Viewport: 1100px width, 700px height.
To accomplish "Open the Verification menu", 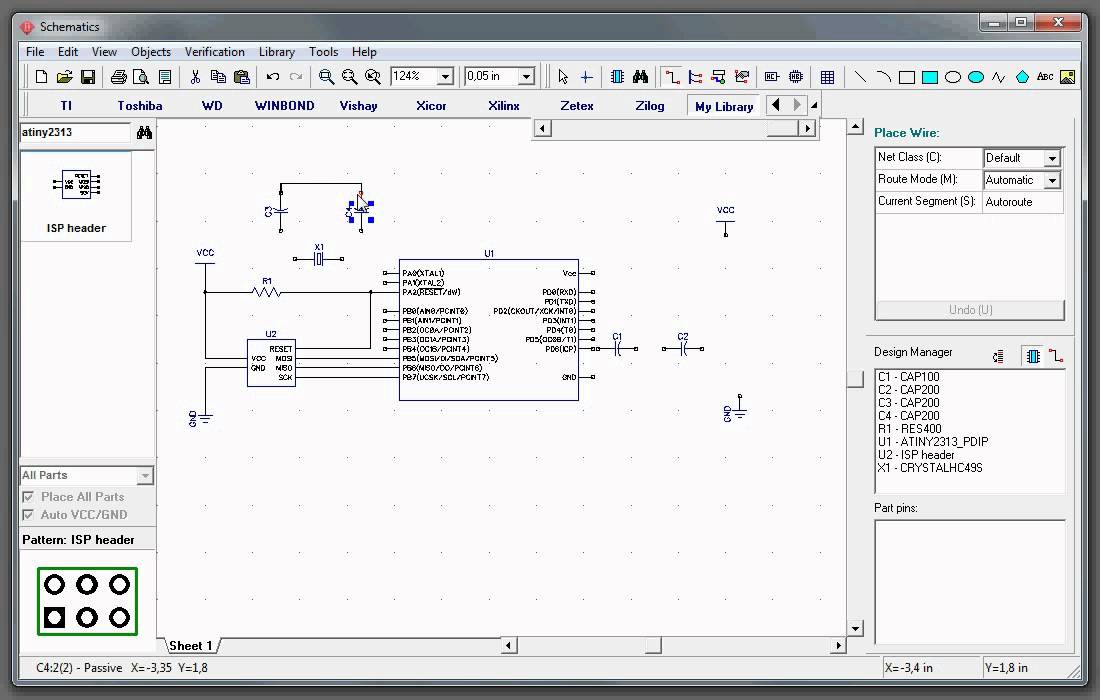I will pyautogui.click(x=215, y=52).
